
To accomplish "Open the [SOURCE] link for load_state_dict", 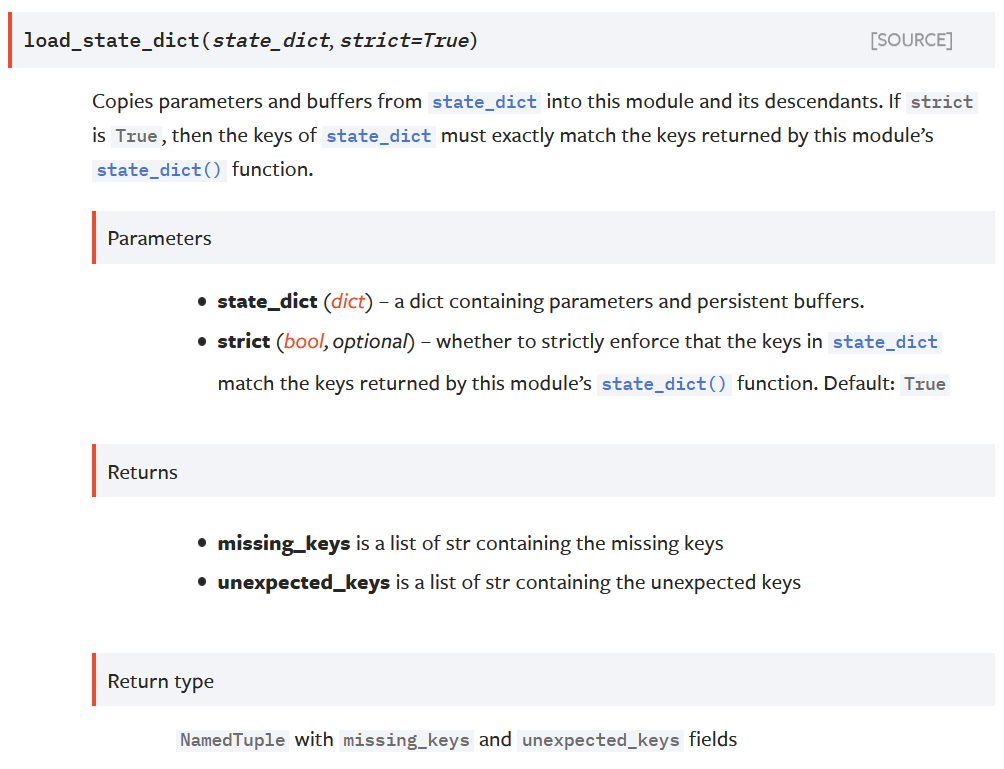I will point(911,40).
